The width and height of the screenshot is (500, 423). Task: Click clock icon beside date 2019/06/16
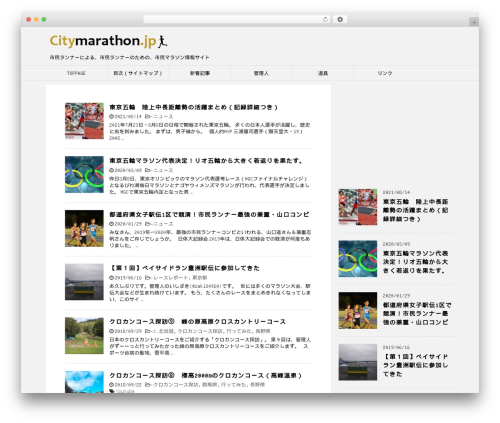111,278
